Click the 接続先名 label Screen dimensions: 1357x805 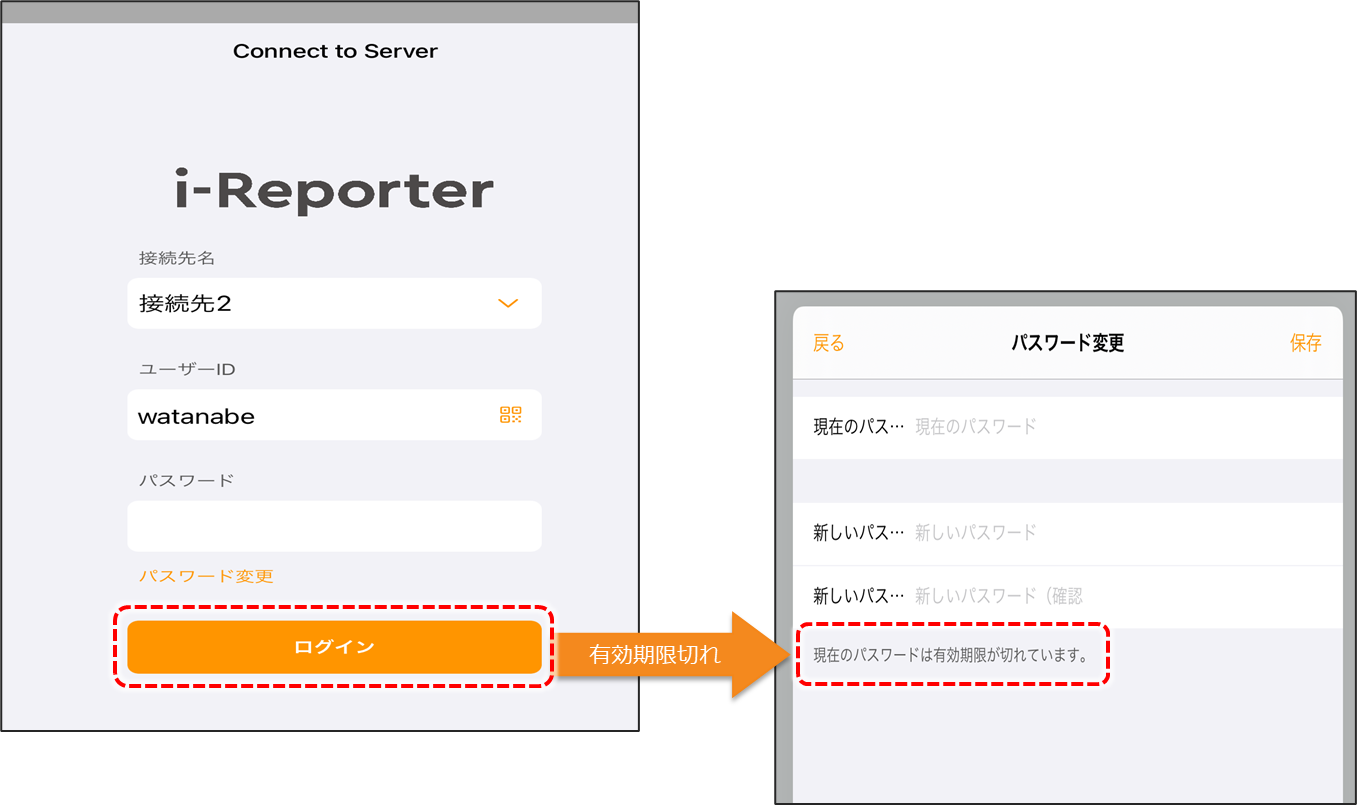coord(177,258)
